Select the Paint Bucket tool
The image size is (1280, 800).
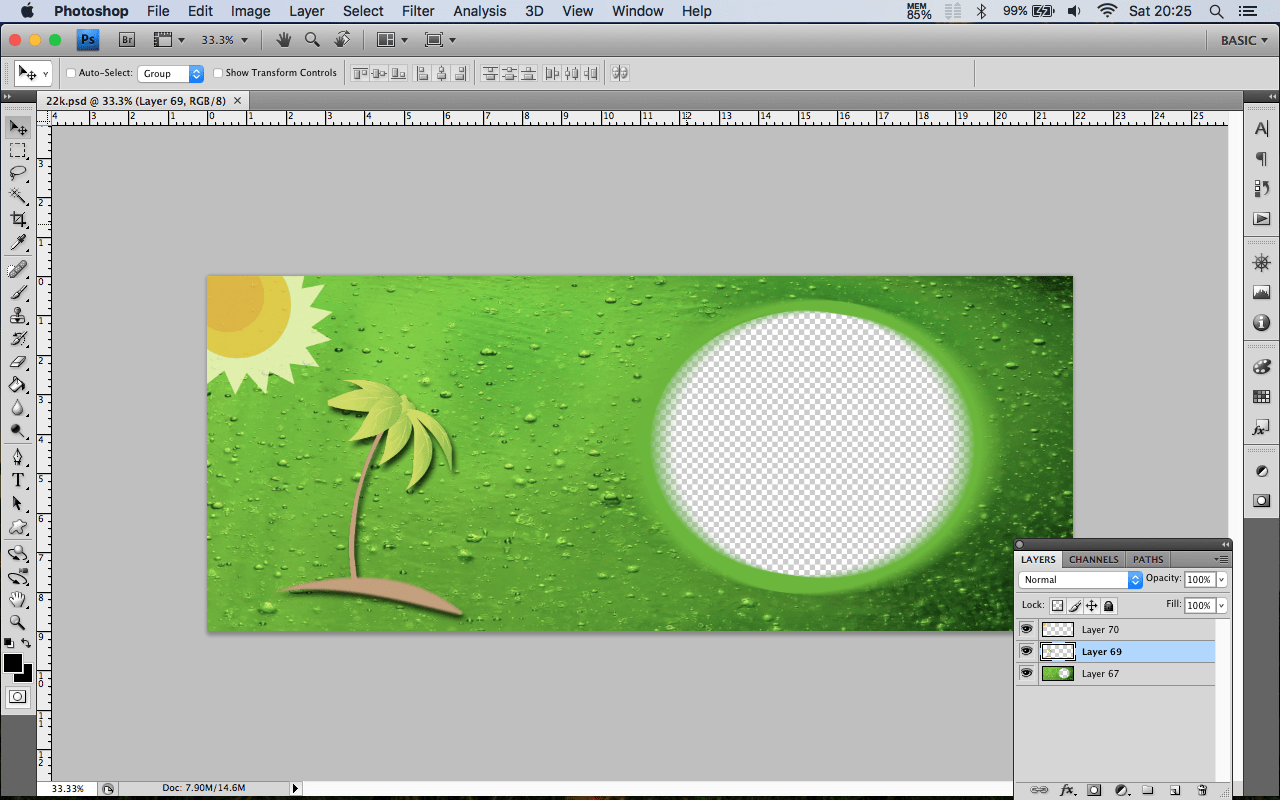(18, 385)
